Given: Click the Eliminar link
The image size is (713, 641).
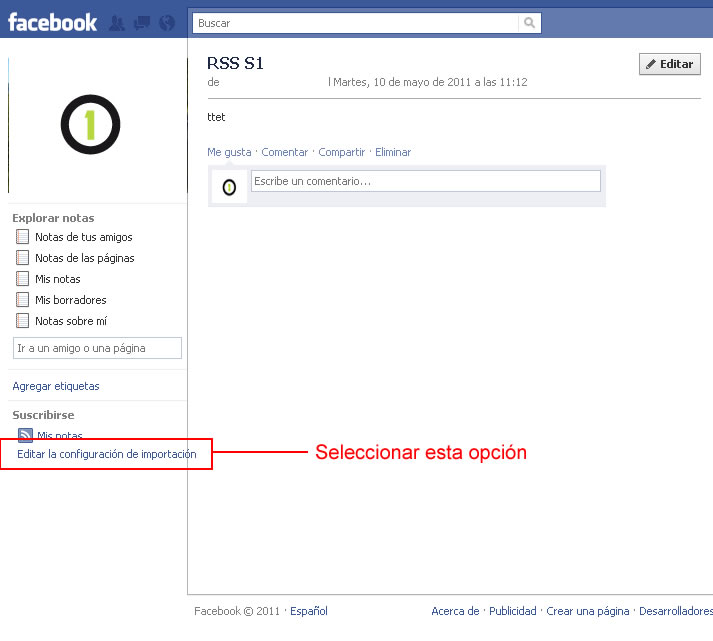Looking at the screenshot, I should click(x=393, y=152).
